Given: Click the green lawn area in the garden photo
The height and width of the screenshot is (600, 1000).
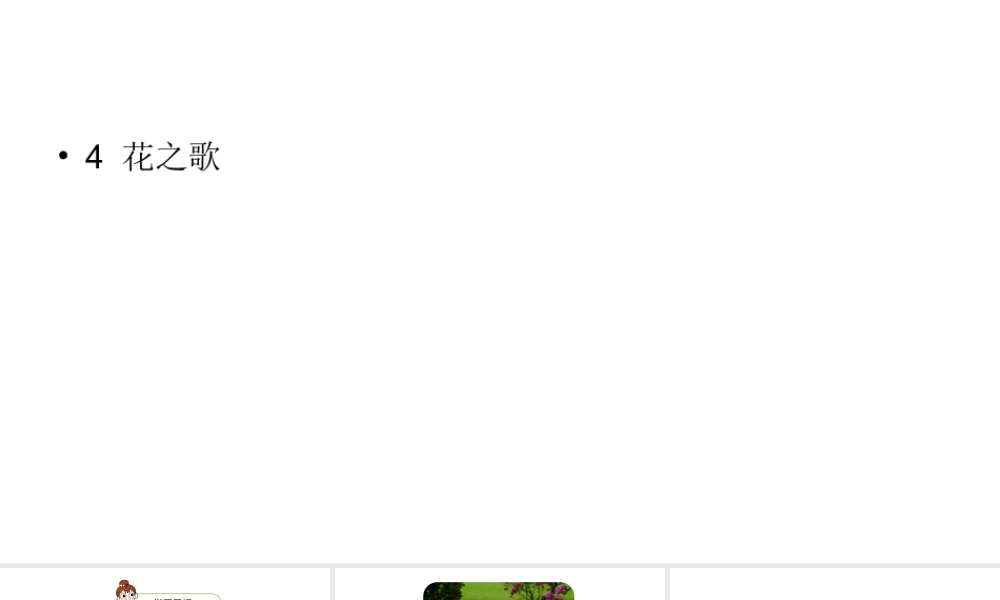Looking at the screenshot, I should click(x=485, y=593).
